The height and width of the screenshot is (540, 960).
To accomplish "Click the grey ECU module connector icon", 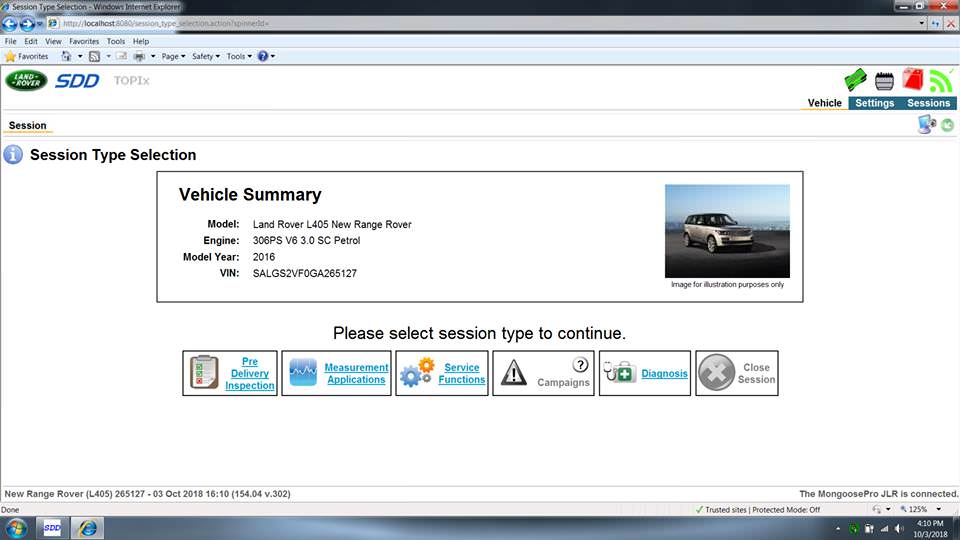I will click(x=884, y=81).
